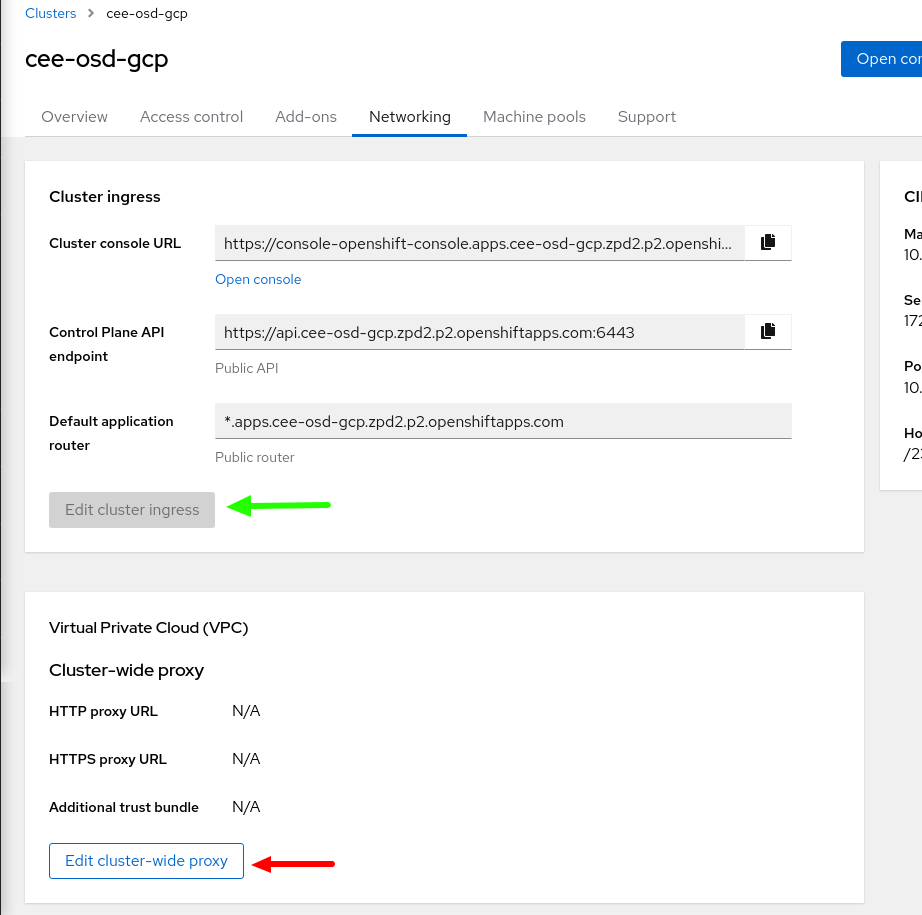
Task: Click N/A value beside HTTP proxy URL
Action: pyautogui.click(x=246, y=711)
